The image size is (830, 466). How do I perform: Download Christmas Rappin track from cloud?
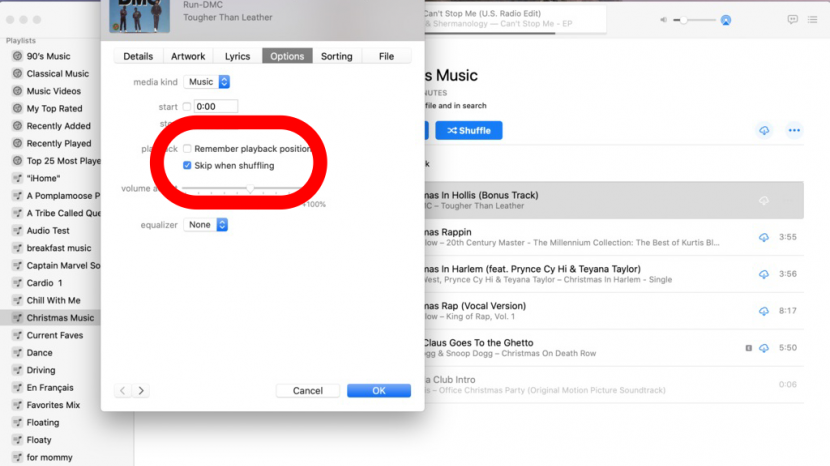[x=764, y=237]
